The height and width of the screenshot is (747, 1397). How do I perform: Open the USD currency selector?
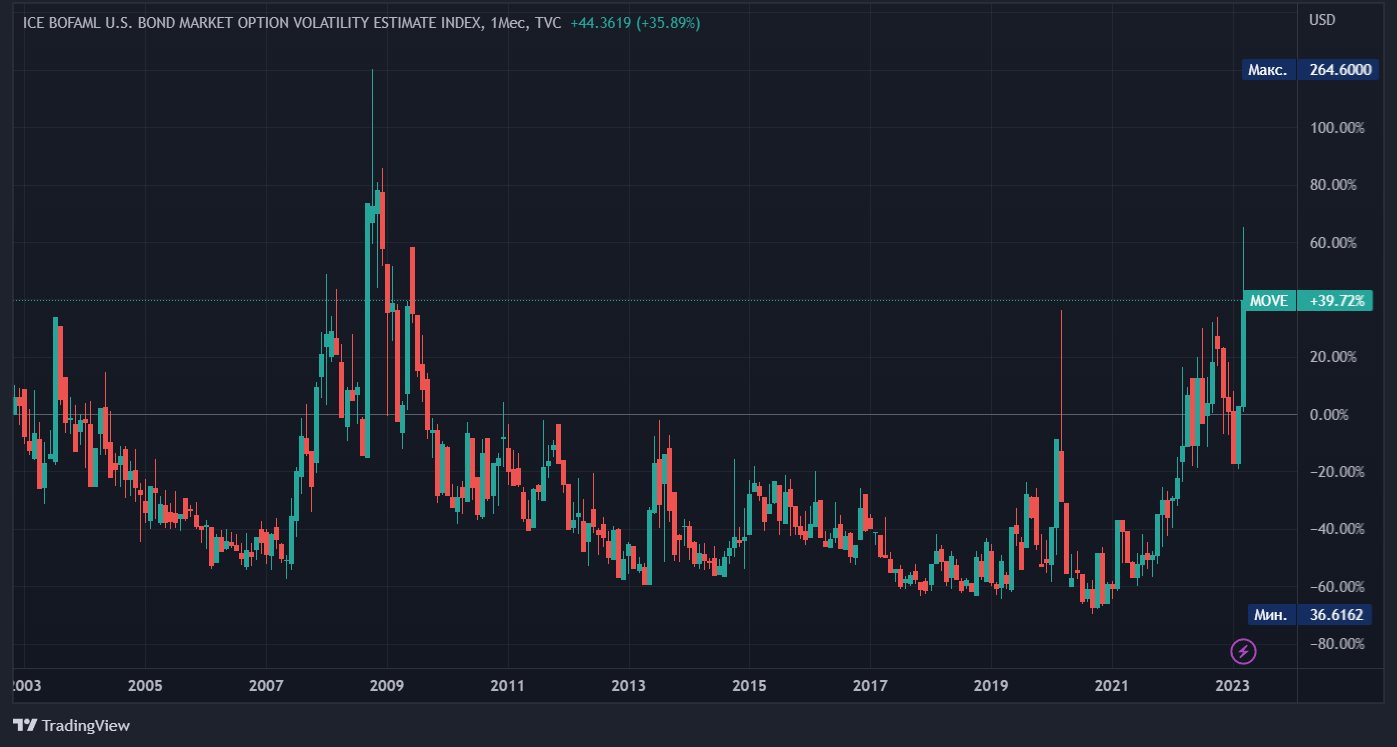(1322, 19)
